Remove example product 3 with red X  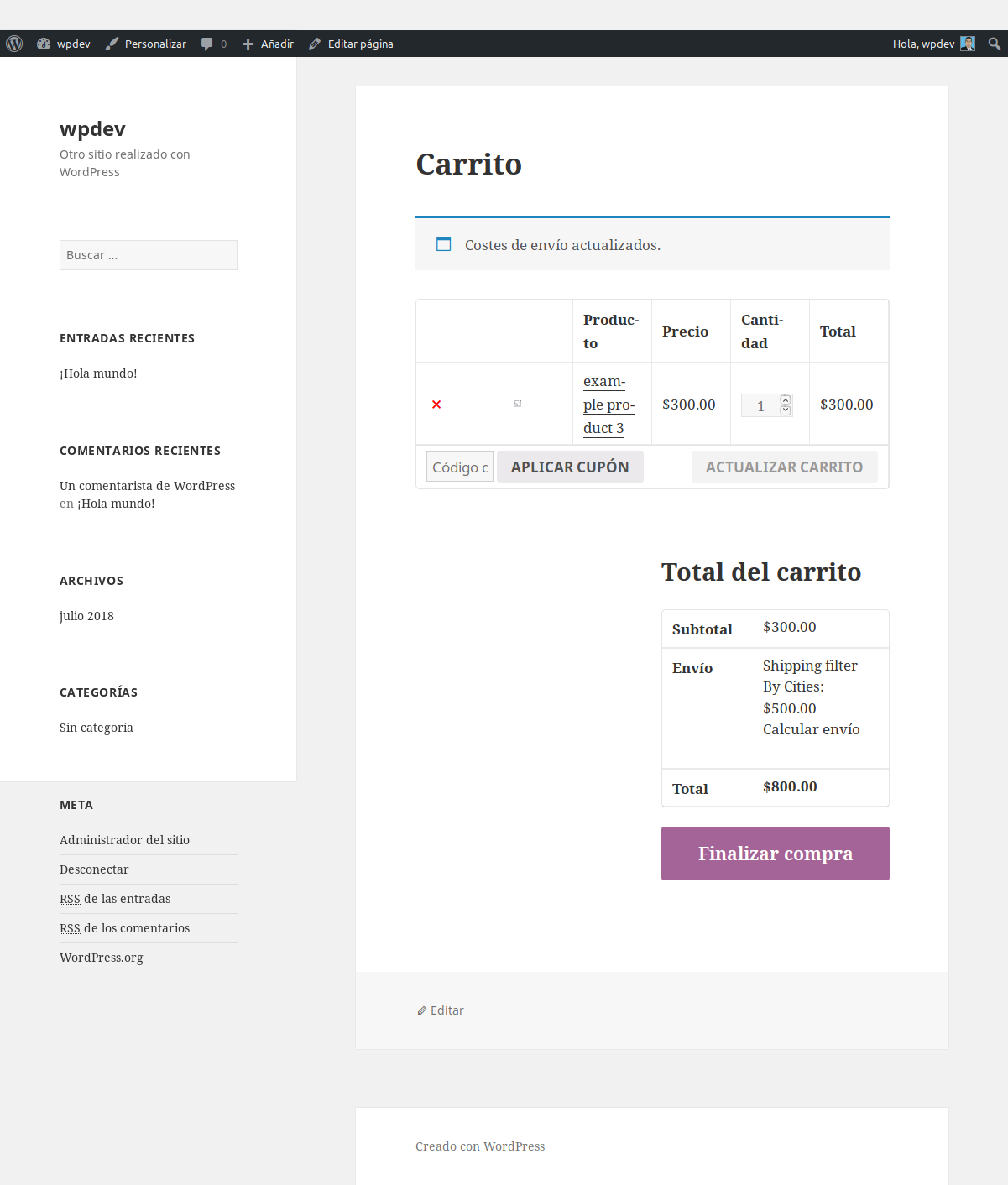point(436,405)
